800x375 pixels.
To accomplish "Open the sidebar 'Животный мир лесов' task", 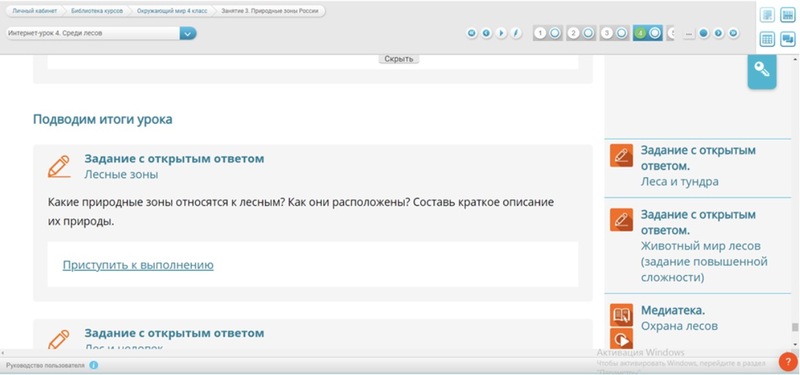I will click(704, 246).
